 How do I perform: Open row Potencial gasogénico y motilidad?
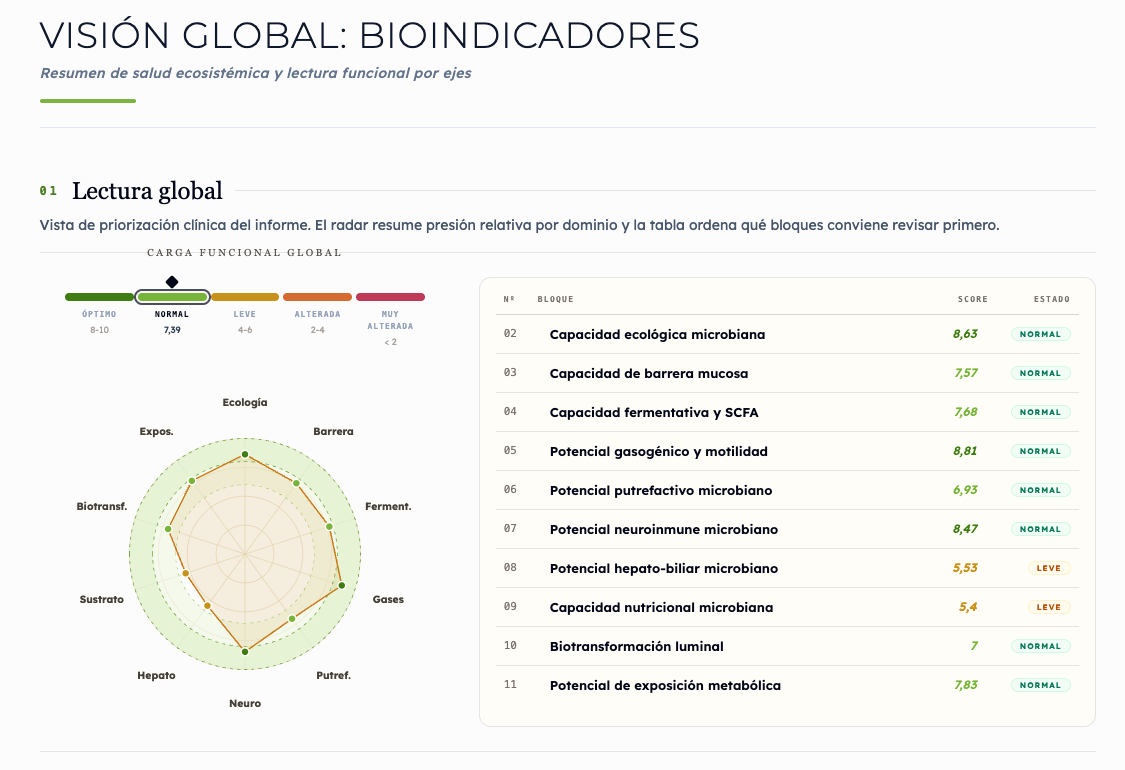(787, 451)
